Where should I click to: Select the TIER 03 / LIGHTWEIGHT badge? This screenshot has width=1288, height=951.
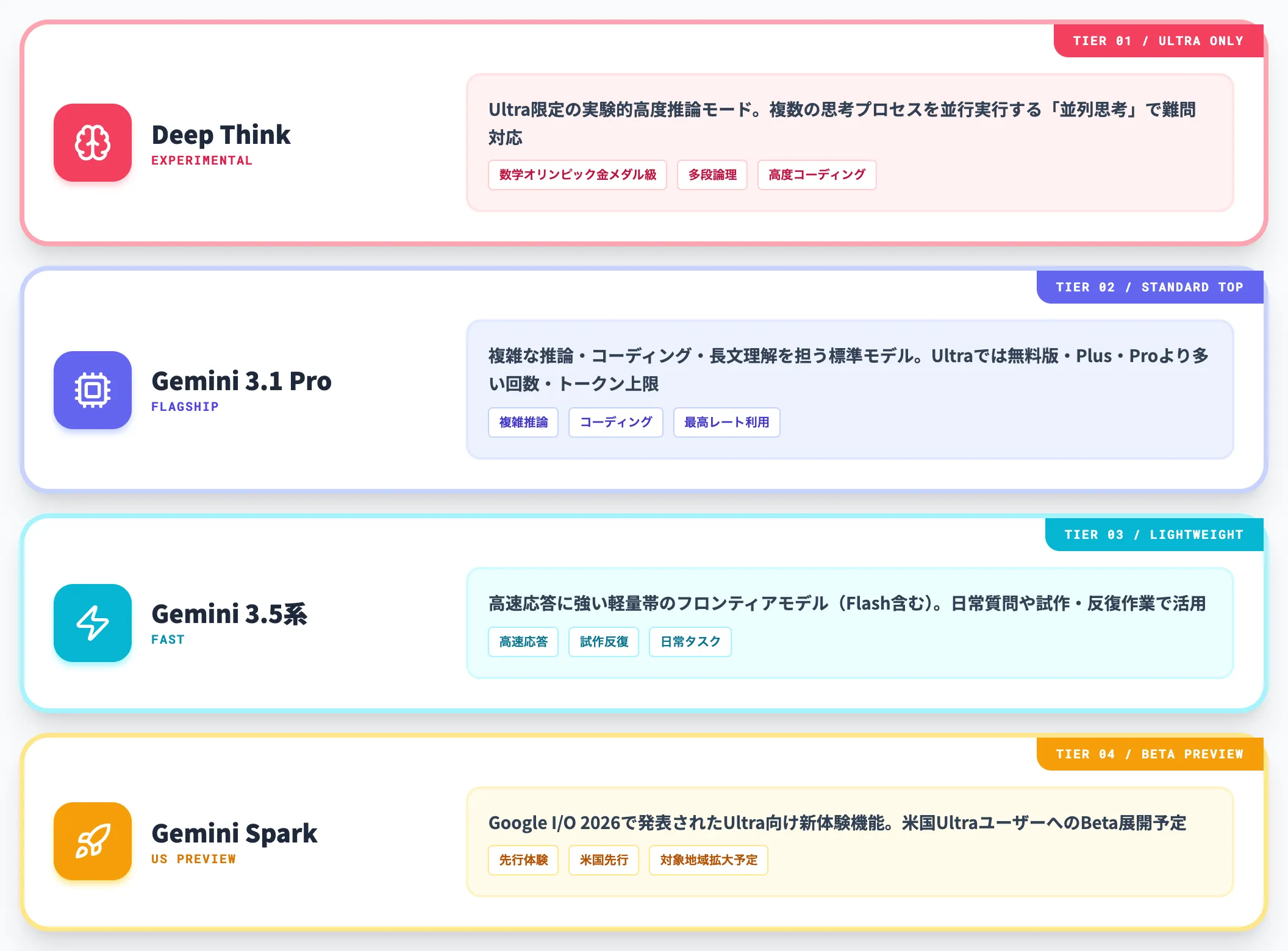click(x=1154, y=535)
